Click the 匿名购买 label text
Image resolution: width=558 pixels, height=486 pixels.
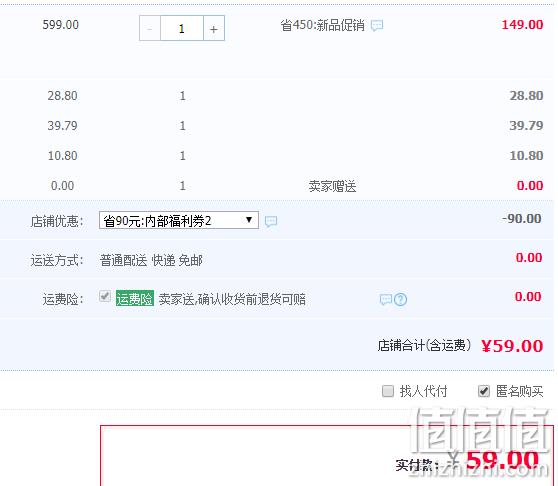(520, 391)
